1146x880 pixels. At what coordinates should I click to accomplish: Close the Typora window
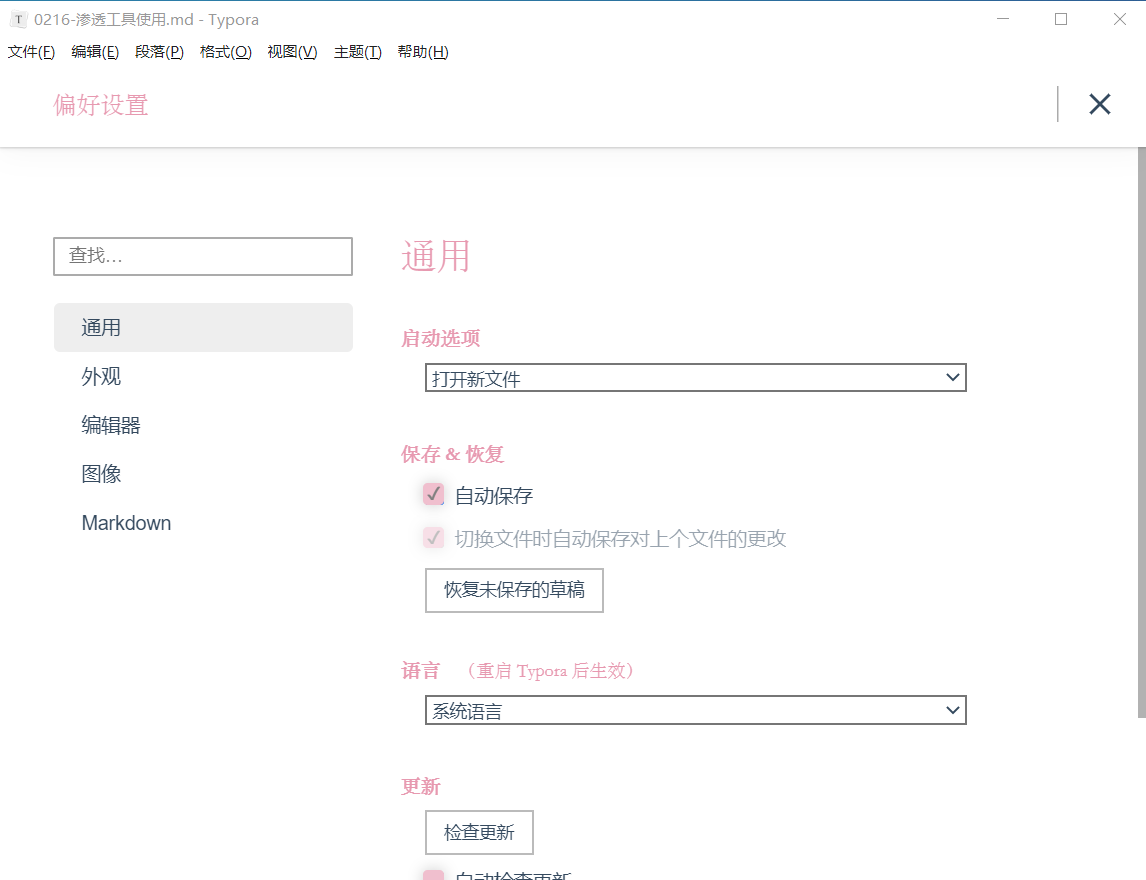coord(1120,19)
